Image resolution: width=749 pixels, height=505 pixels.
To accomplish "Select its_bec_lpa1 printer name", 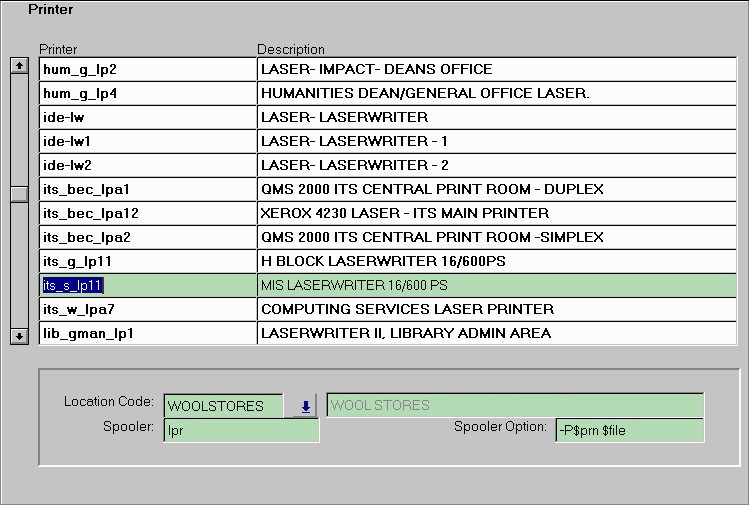I will 147,190.
